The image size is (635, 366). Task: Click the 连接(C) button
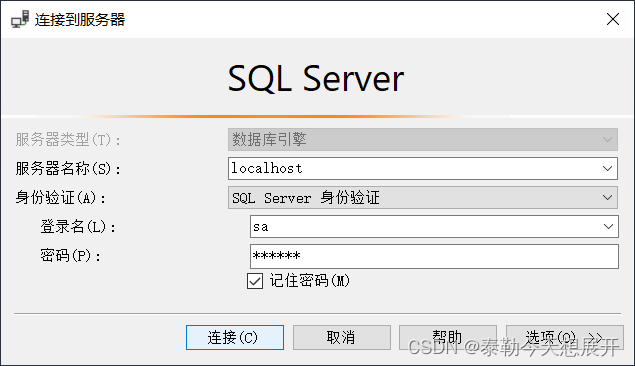(235, 337)
